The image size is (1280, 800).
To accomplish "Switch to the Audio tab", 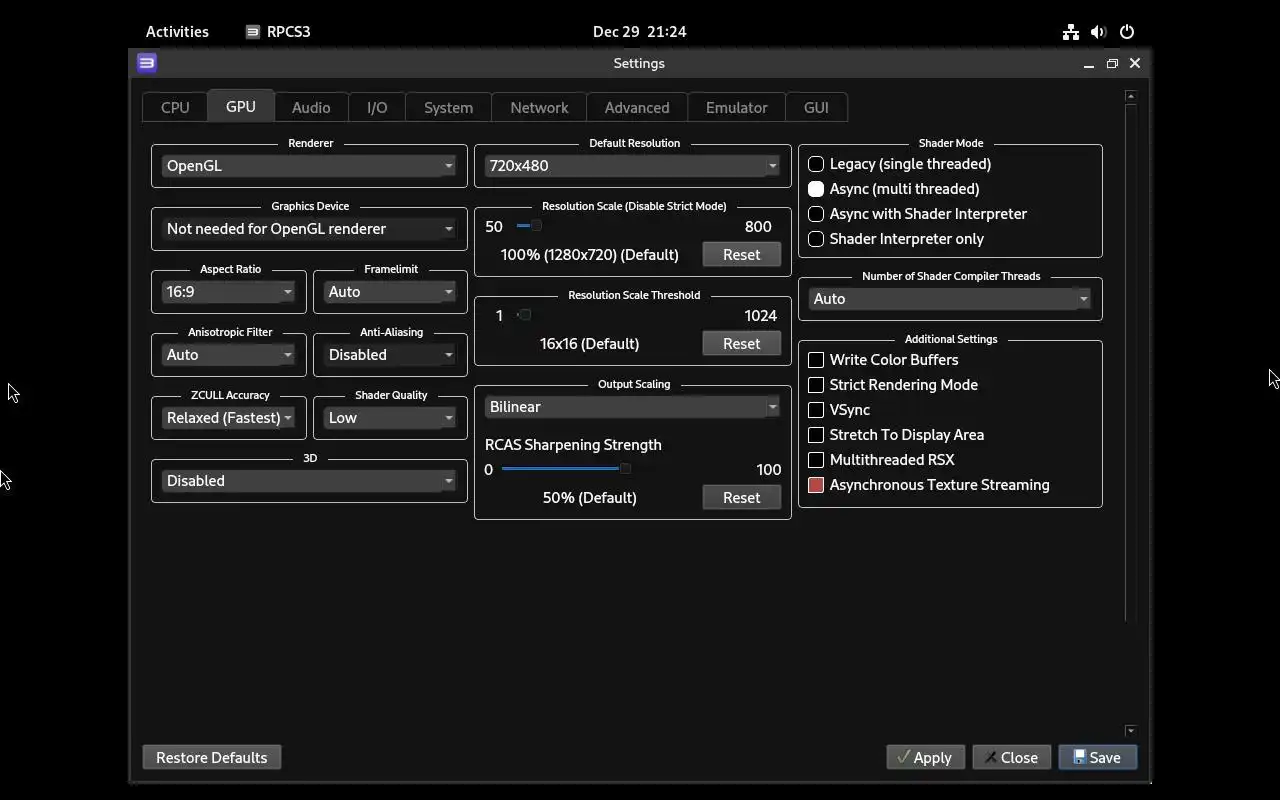I will click(311, 108).
